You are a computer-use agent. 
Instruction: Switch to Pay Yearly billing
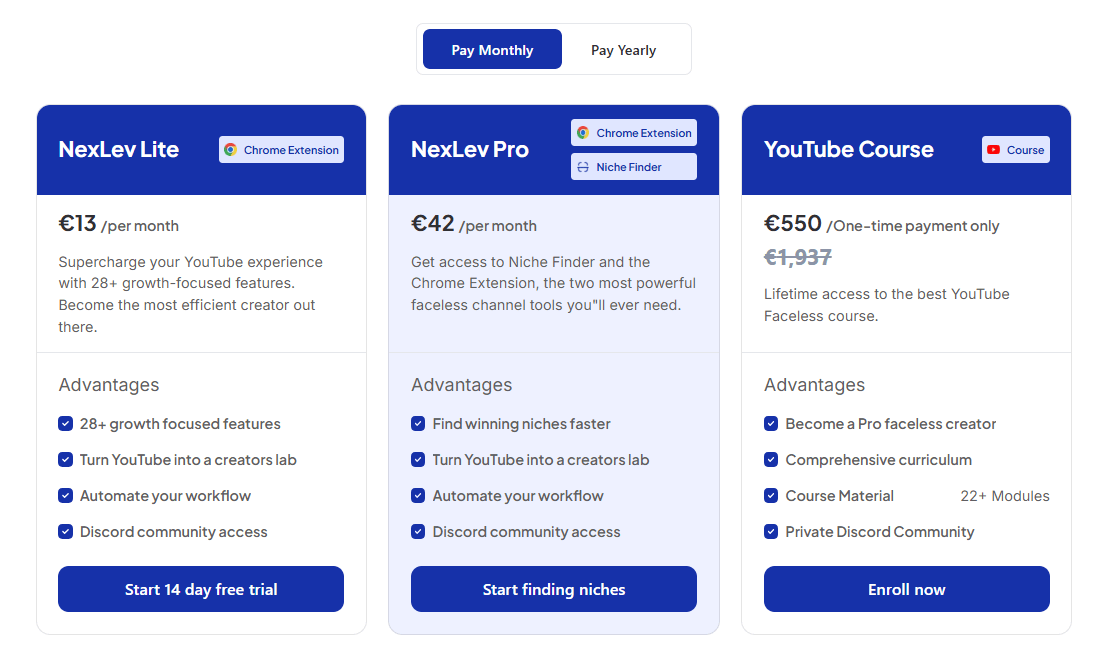point(623,49)
